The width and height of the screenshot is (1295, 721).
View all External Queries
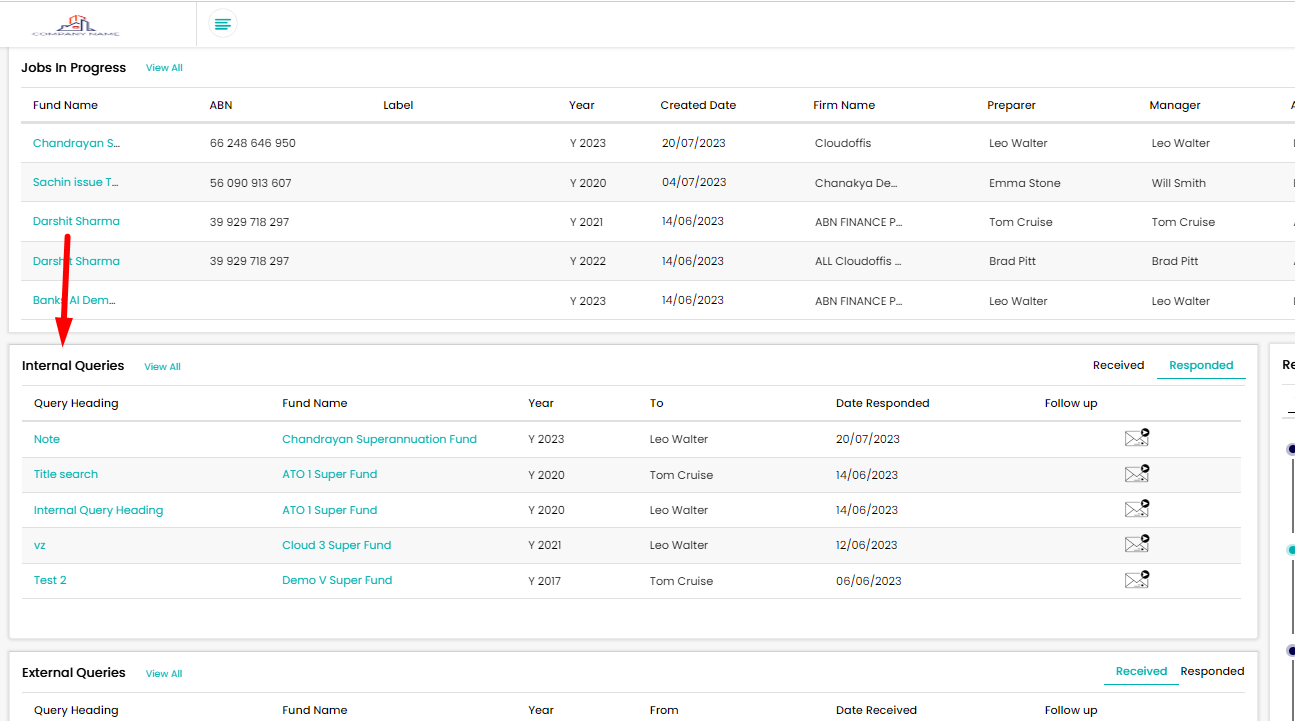[x=164, y=674]
